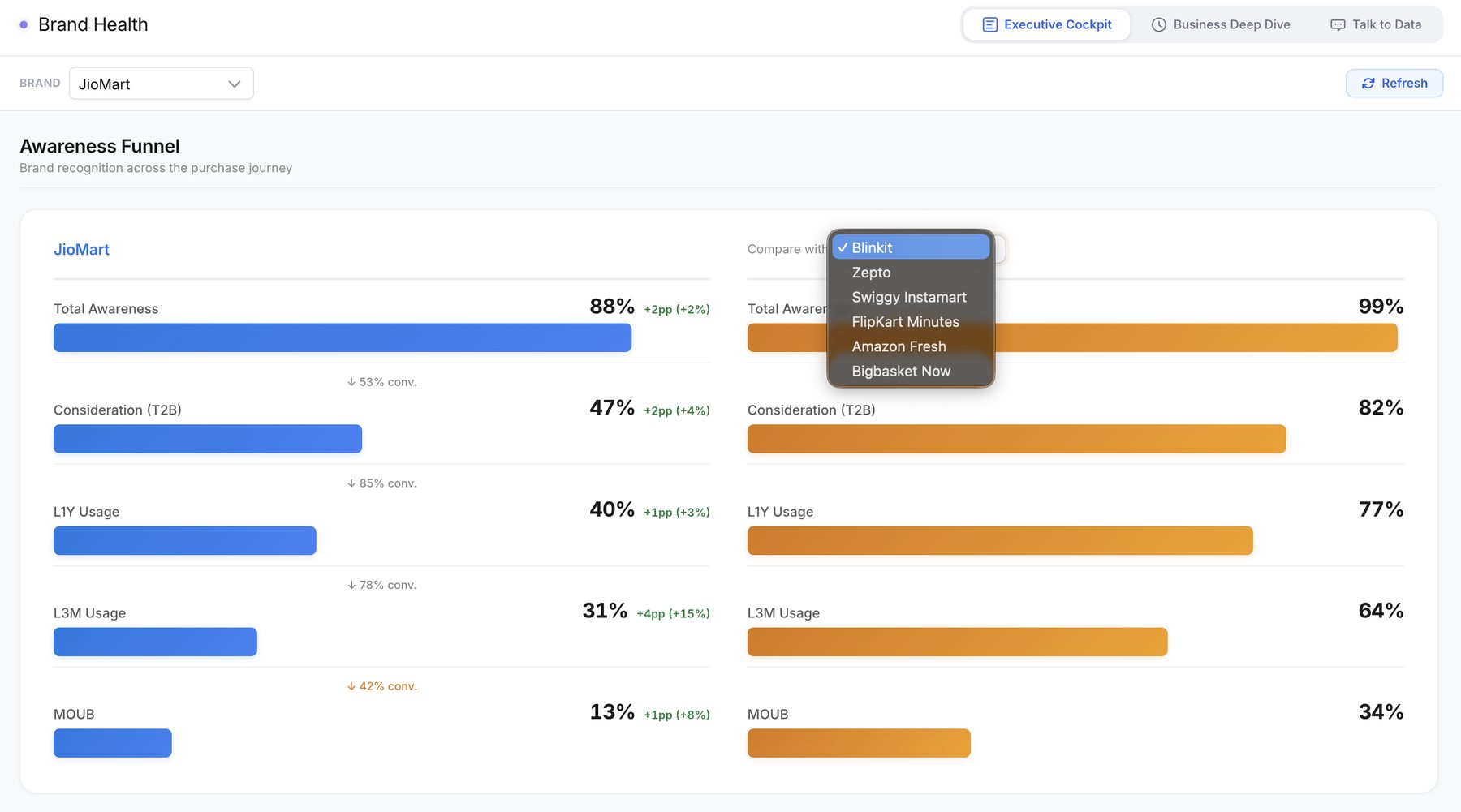
Task: Switch to Business Deep Dive tab
Action: pyautogui.click(x=1220, y=24)
